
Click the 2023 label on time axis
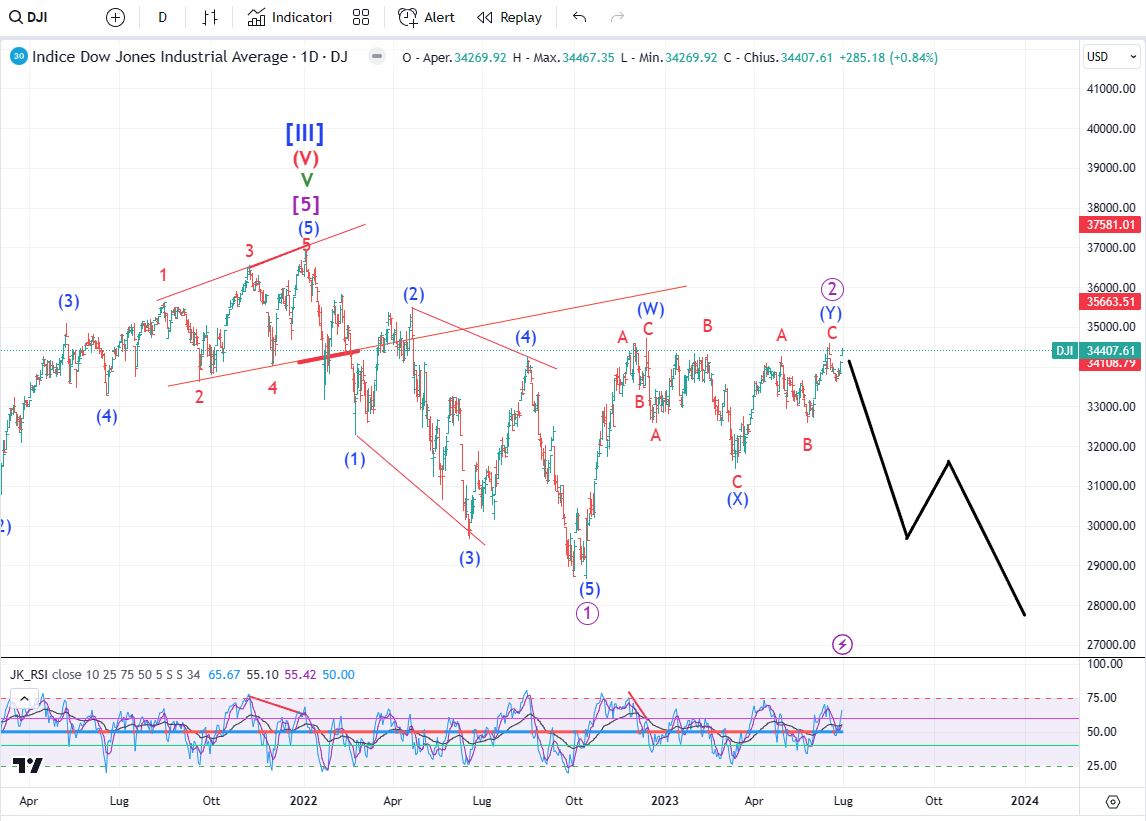664,801
